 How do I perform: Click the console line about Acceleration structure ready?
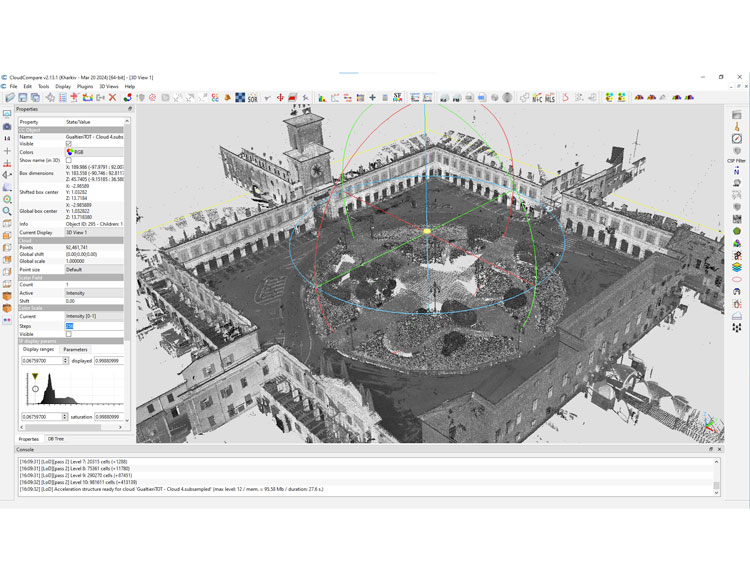pyautogui.click(x=171, y=489)
